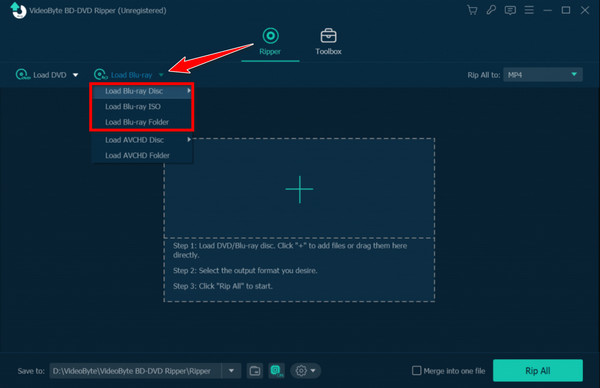Click the Toolbox briefcase icon
Image resolution: width=600 pixels, height=388 pixels.
coord(328,36)
